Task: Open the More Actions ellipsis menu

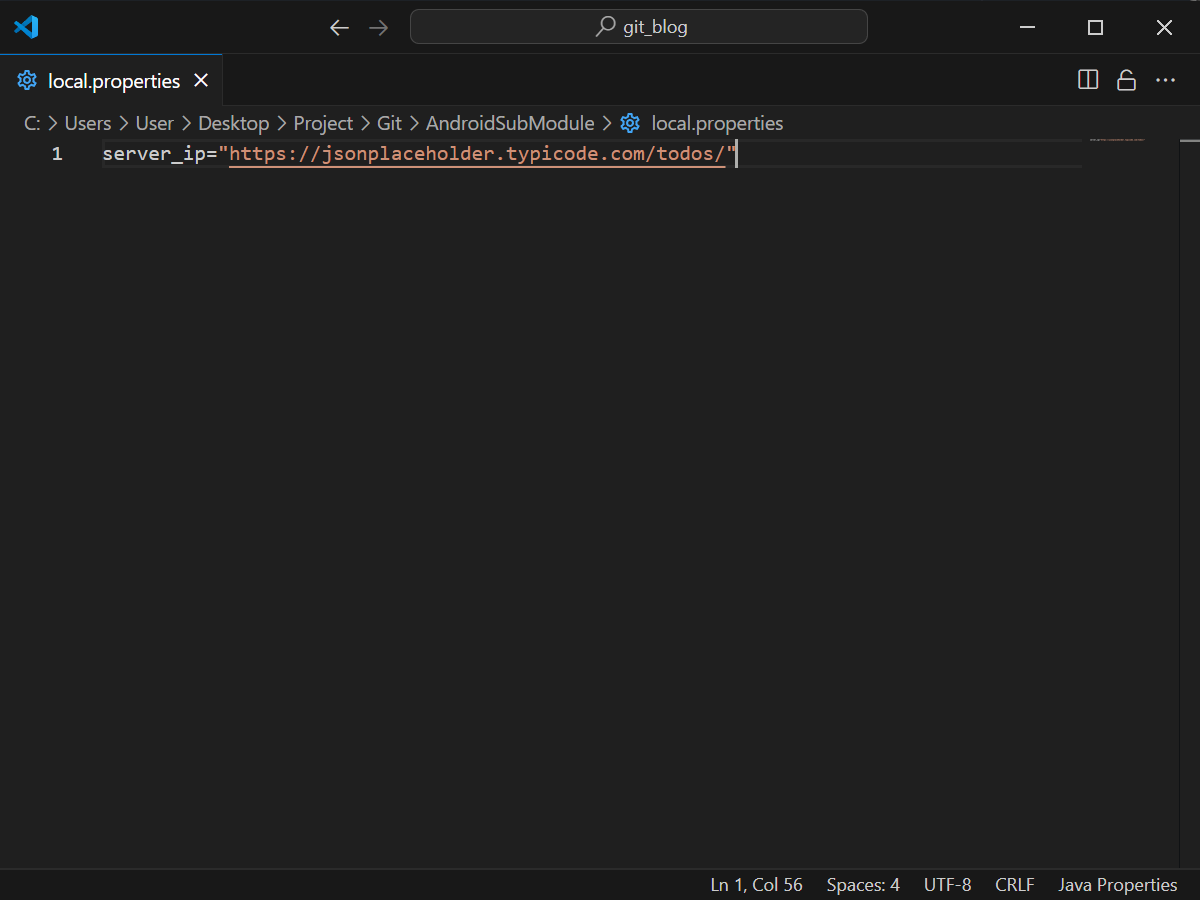Action: pyautogui.click(x=1165, y=80)
